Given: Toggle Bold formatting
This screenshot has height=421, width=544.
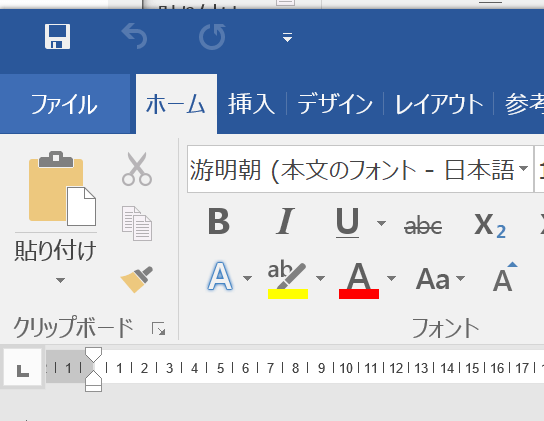Looking at the screenshot, I should pos(219,221).
